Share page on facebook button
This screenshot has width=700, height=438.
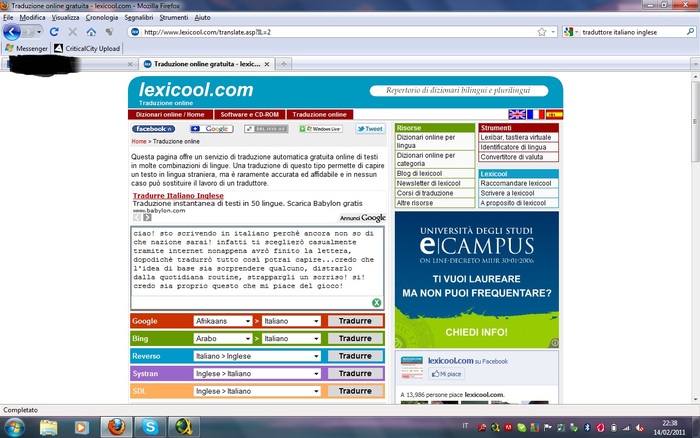[x=153, y=129]
